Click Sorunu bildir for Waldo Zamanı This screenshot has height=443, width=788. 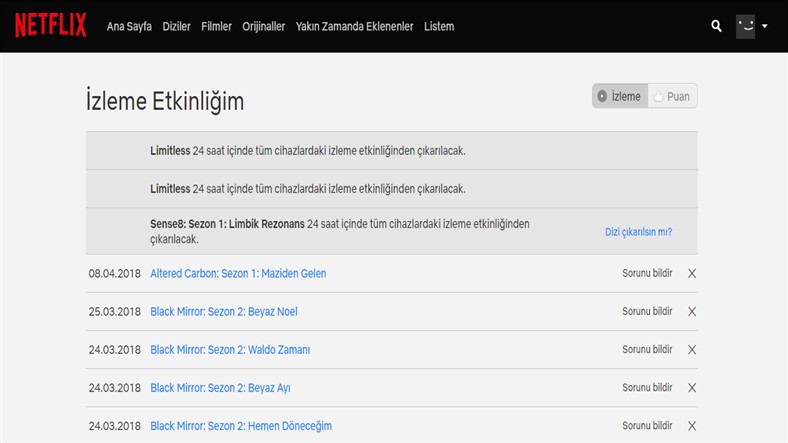(647, 350)
